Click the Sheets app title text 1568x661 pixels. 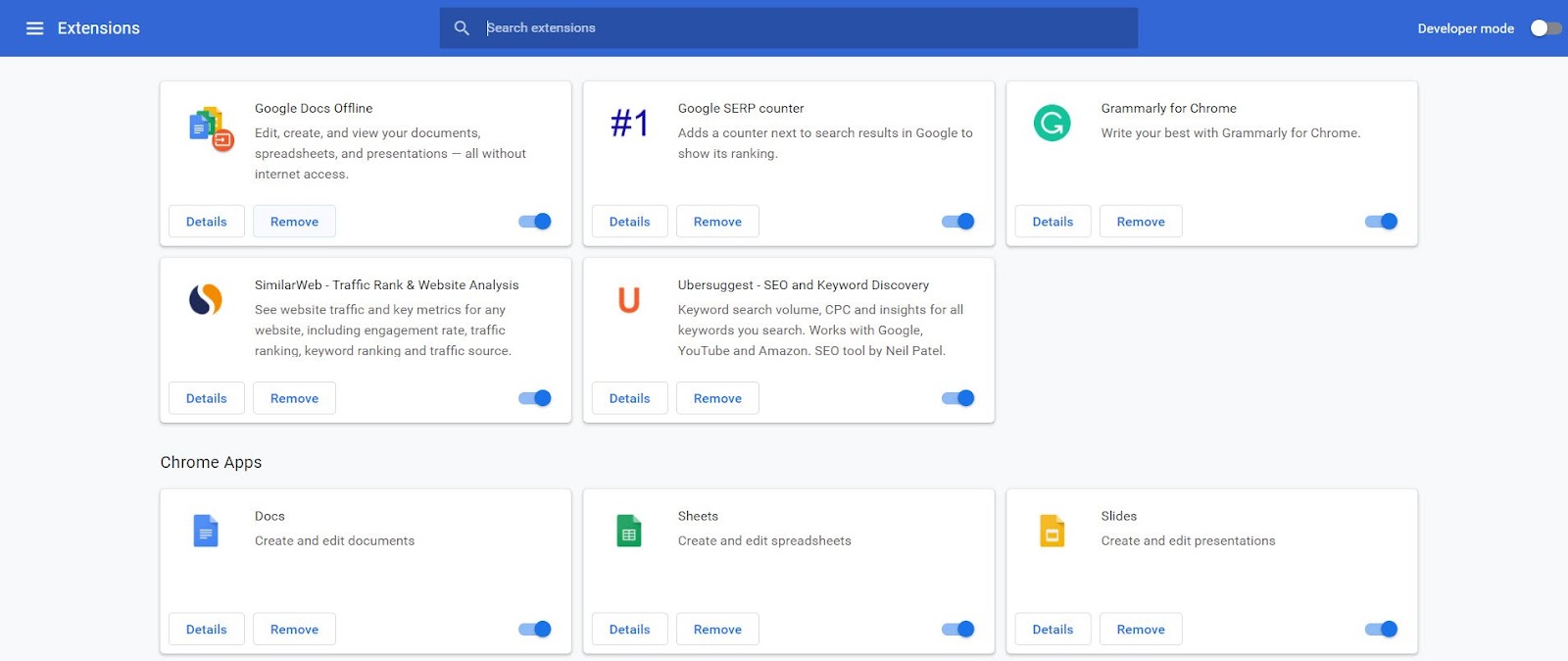pyautogui.click(x=698, y=516)
